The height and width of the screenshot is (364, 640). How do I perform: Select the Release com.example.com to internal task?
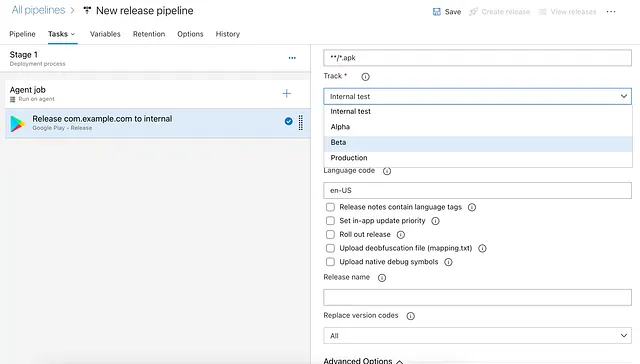[x=158, y=123]
